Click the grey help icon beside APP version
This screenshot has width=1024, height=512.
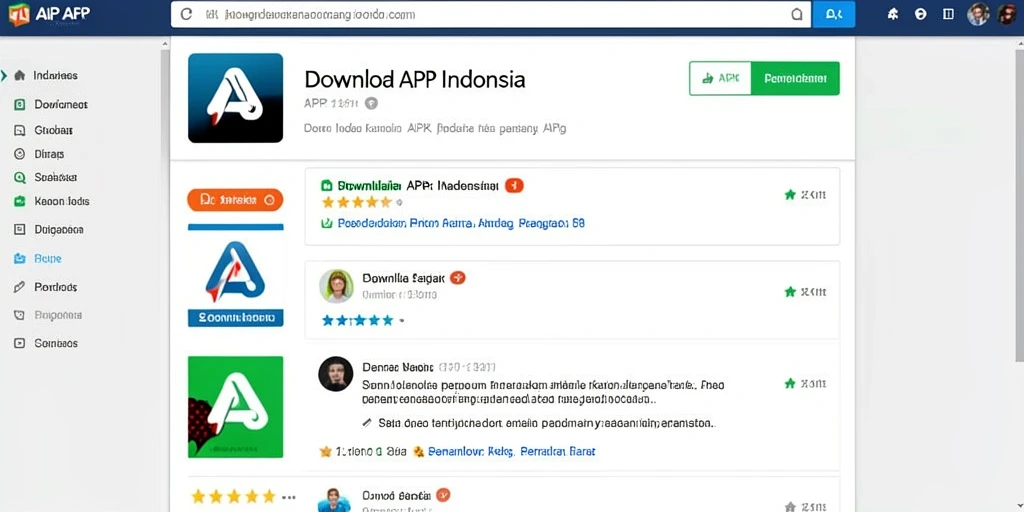(x=371, y=103)
